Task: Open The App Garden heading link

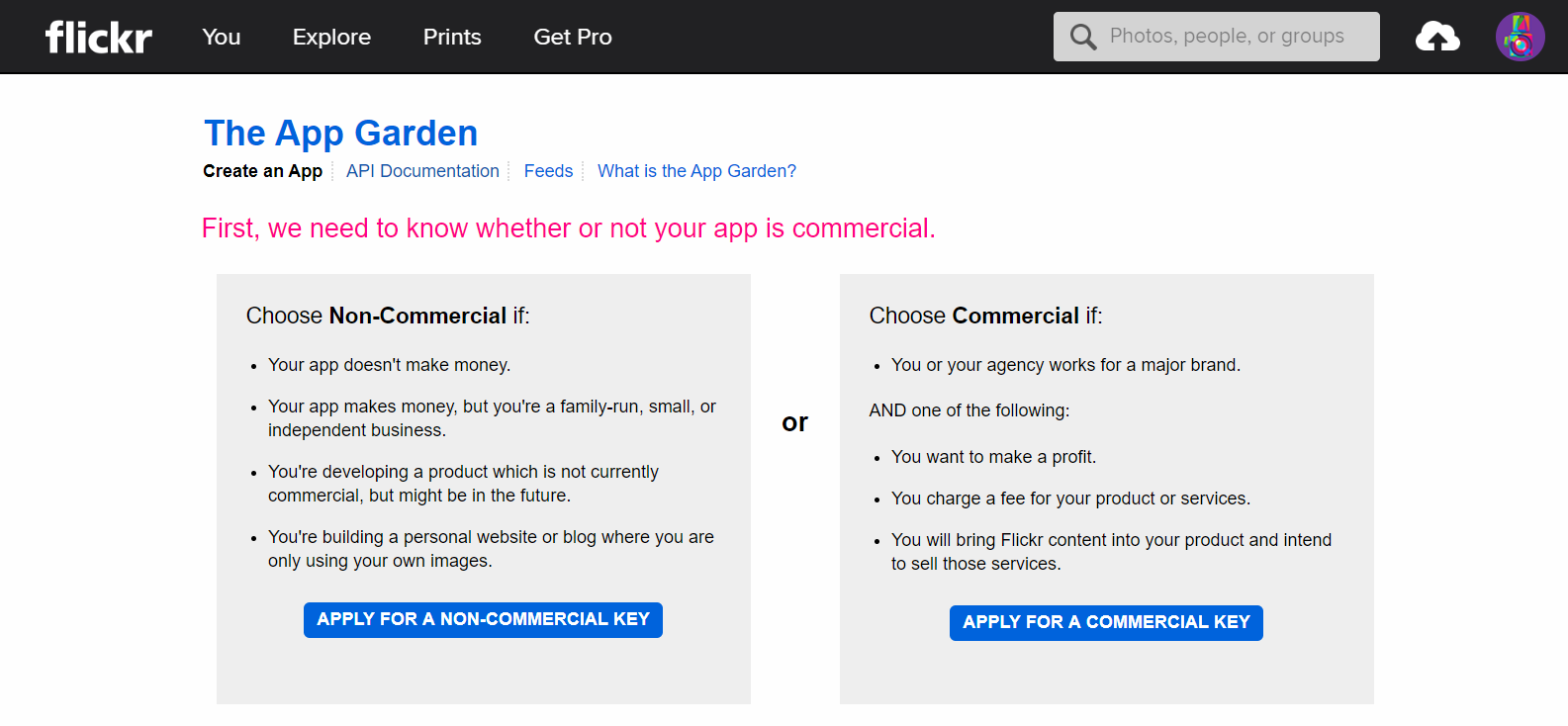Action: 341,133
